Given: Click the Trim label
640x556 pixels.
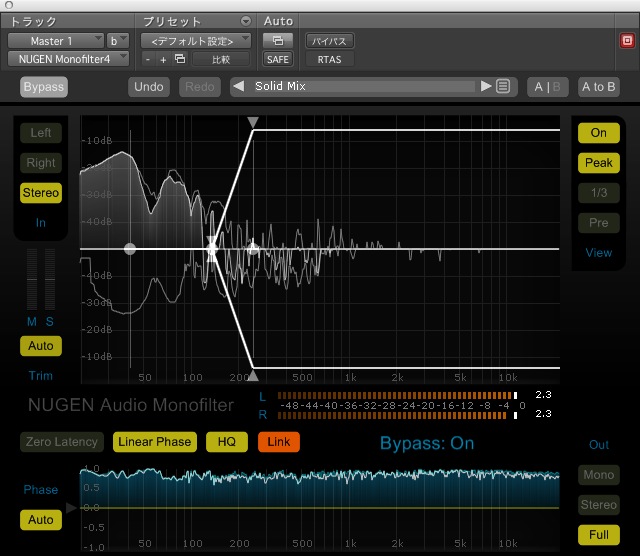Looking at the screenshot, I should (x=41, y=376).
